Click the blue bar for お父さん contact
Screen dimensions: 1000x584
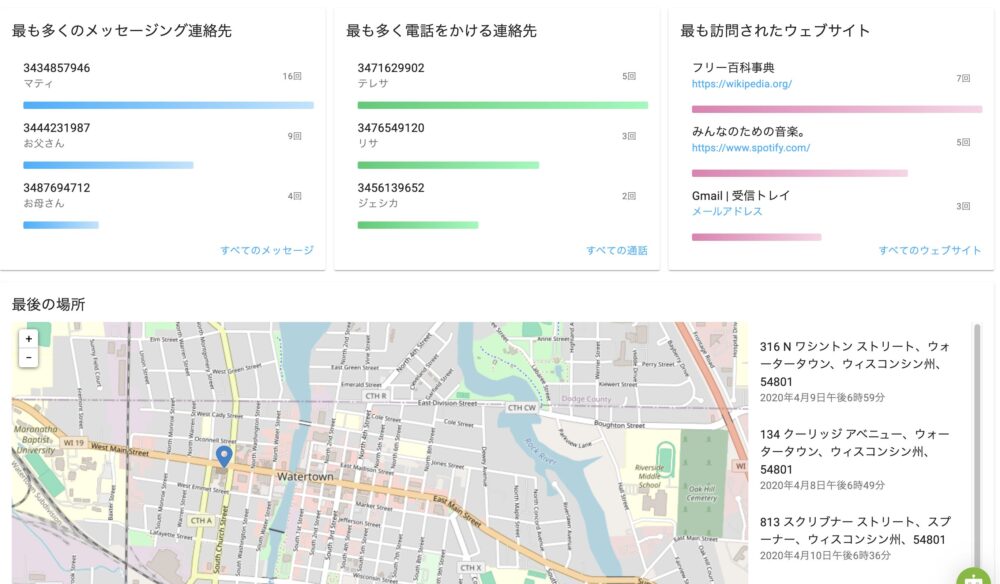(x=108, y=165)
